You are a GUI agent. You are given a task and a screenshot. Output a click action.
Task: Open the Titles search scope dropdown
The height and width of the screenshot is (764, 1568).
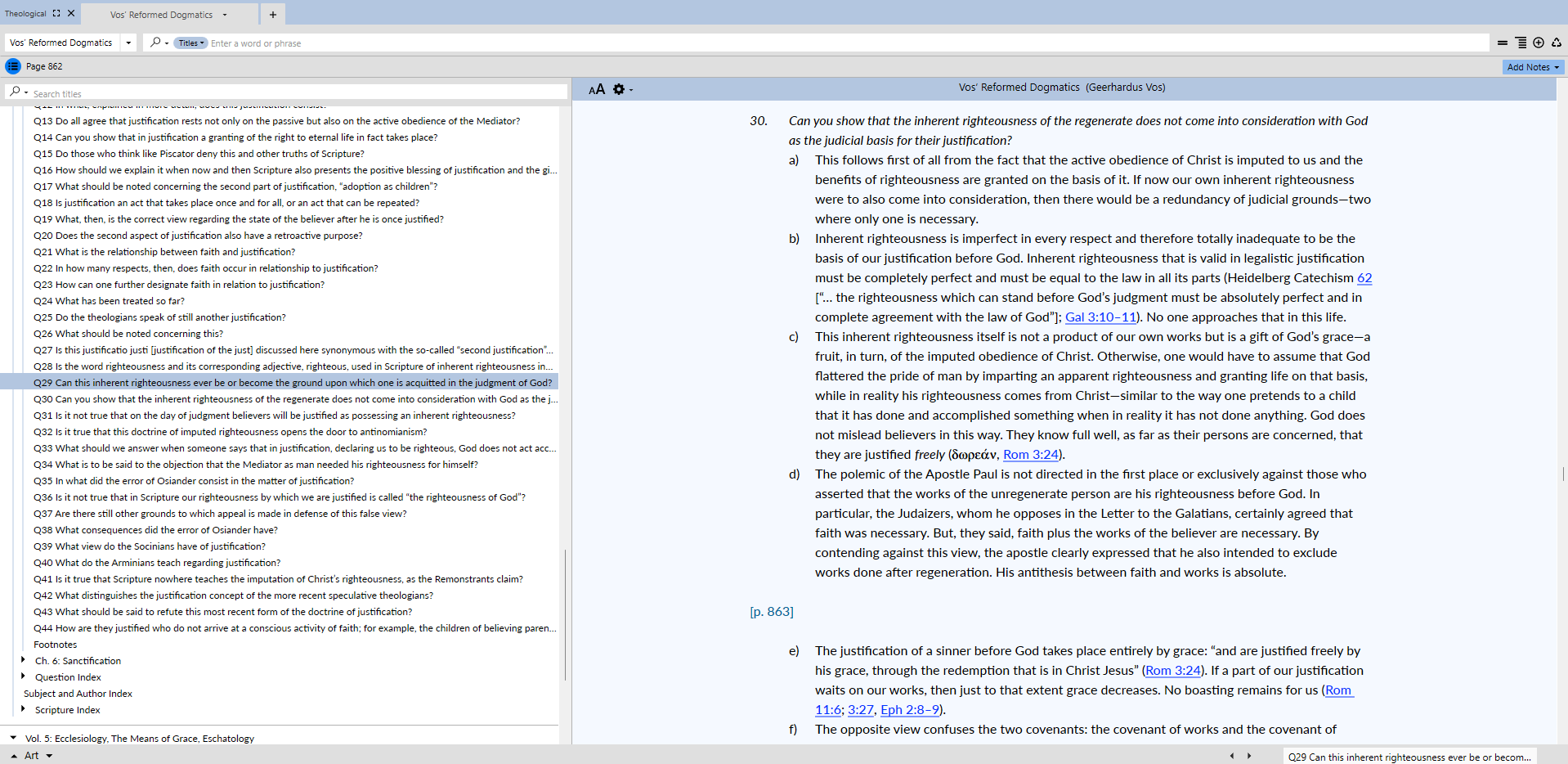click(191, 43)
